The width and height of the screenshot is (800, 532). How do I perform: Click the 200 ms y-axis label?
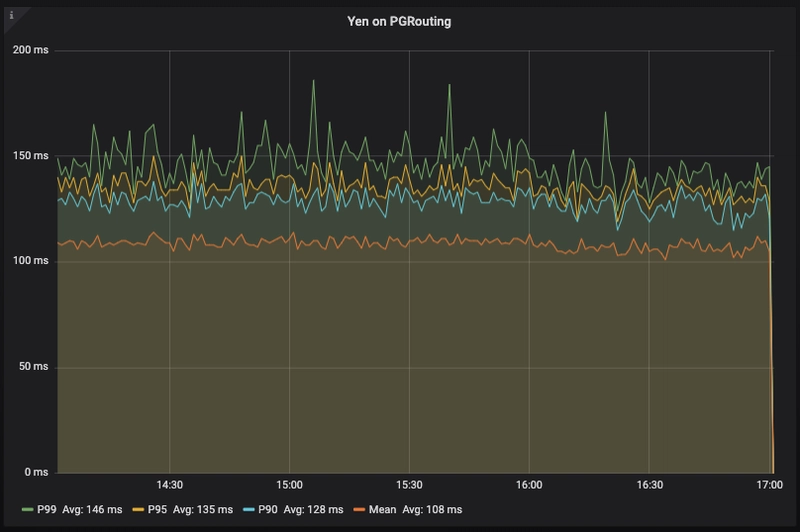[28, 50]
